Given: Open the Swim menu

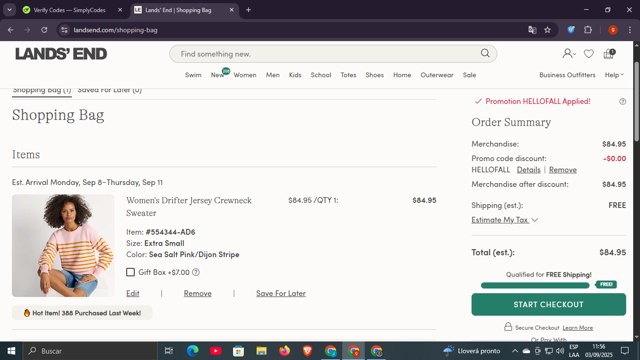Looking at the screenshot, I should pyautogui.click(x=193, y=75).
